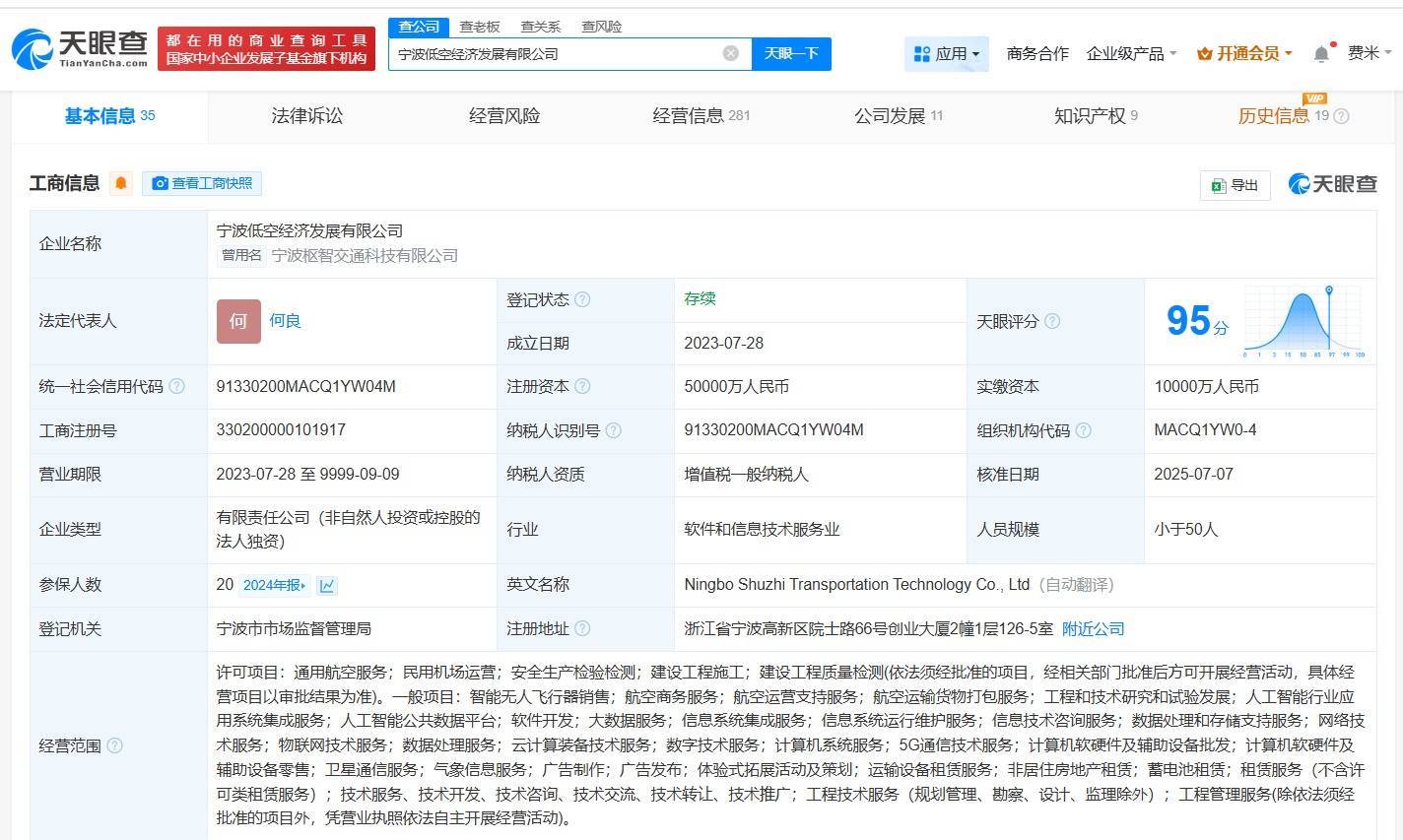Click credit code 91330200MACQ1YW04M under 统一社会信用代码
Image resolution: width=1403 pixels, height=840 pixels.
coord(305,386)
